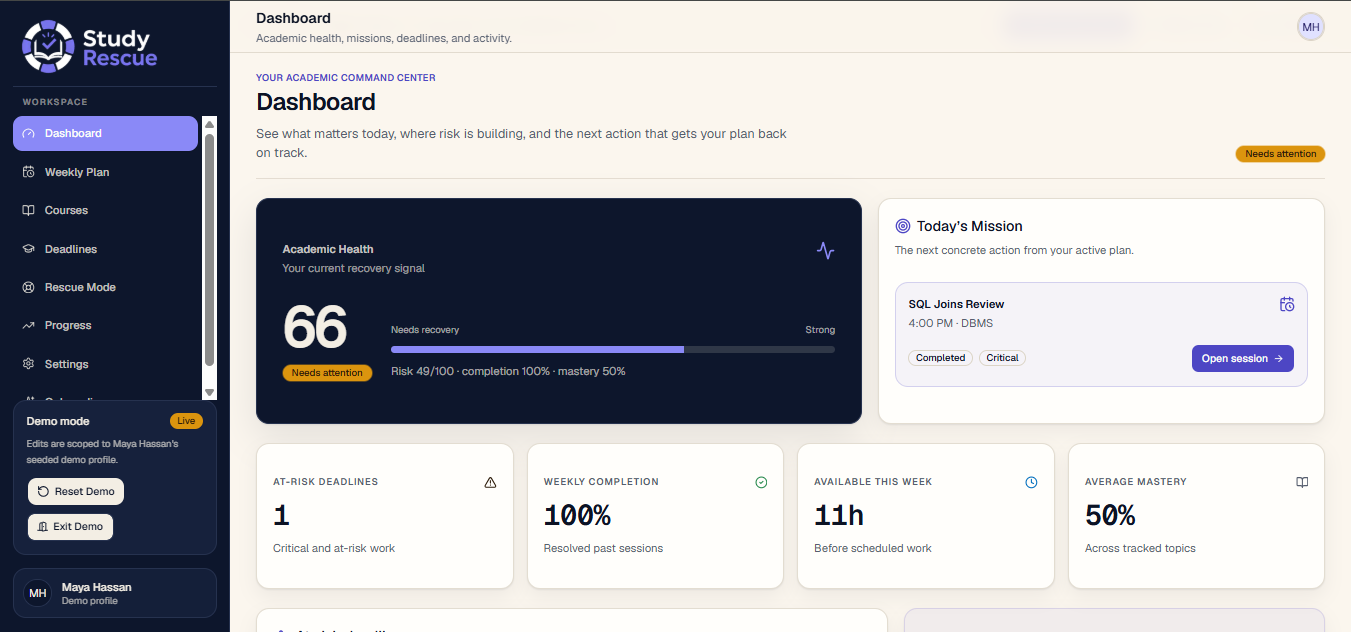Go to Courses in the sidebar
The image size is (1351, 632).
coord(105,210)
